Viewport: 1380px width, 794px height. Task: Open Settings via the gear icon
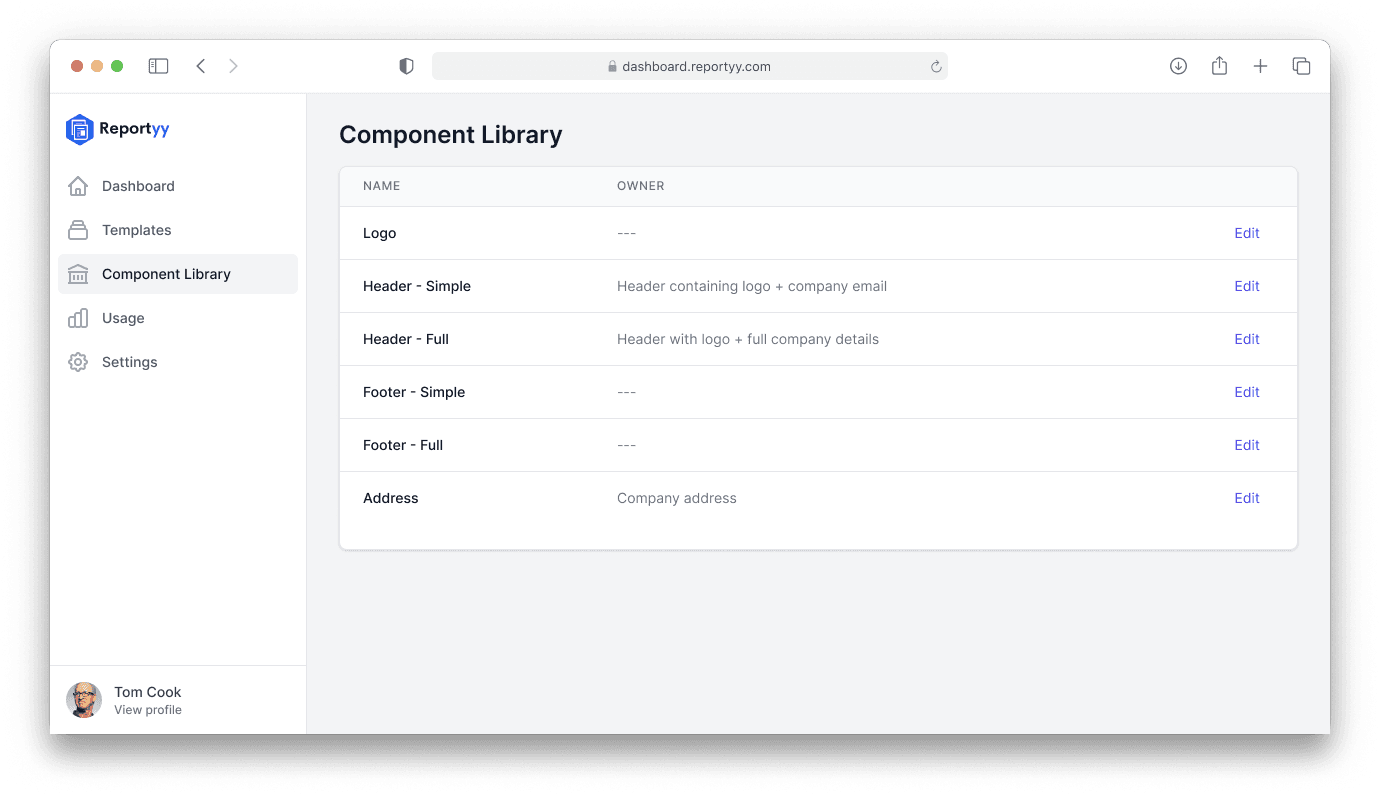point(78,362)
